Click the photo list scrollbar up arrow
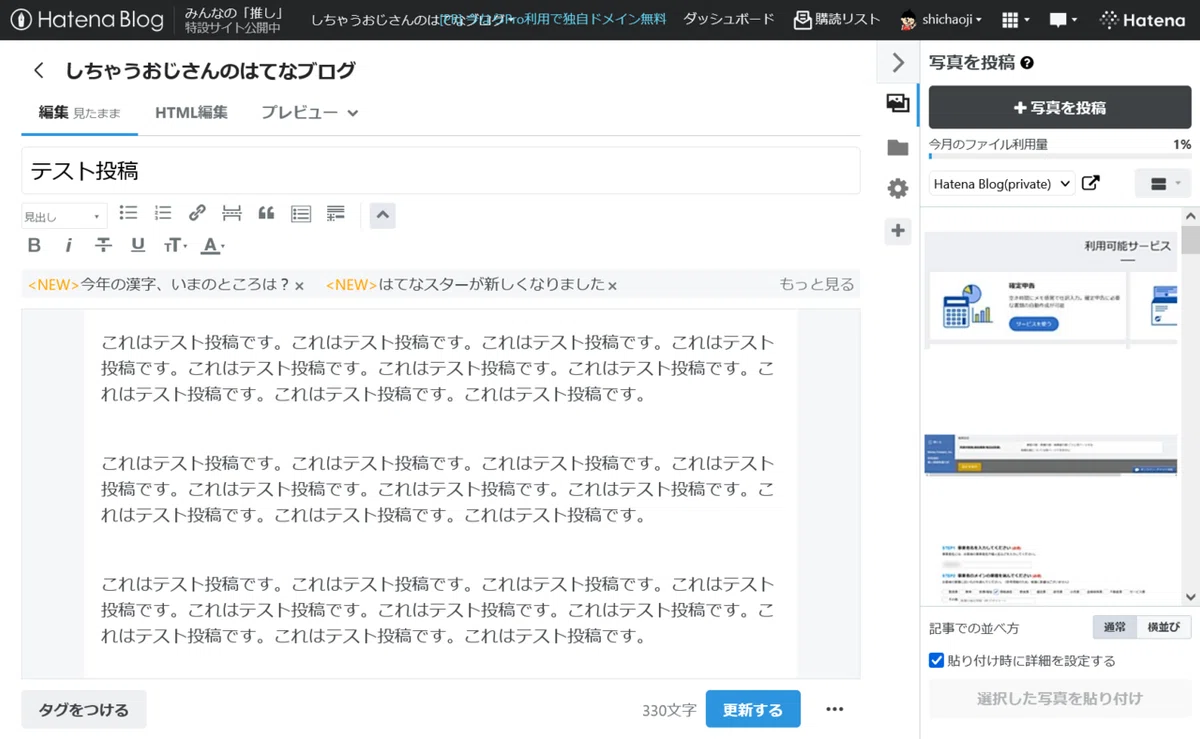 click(1190, 216)
